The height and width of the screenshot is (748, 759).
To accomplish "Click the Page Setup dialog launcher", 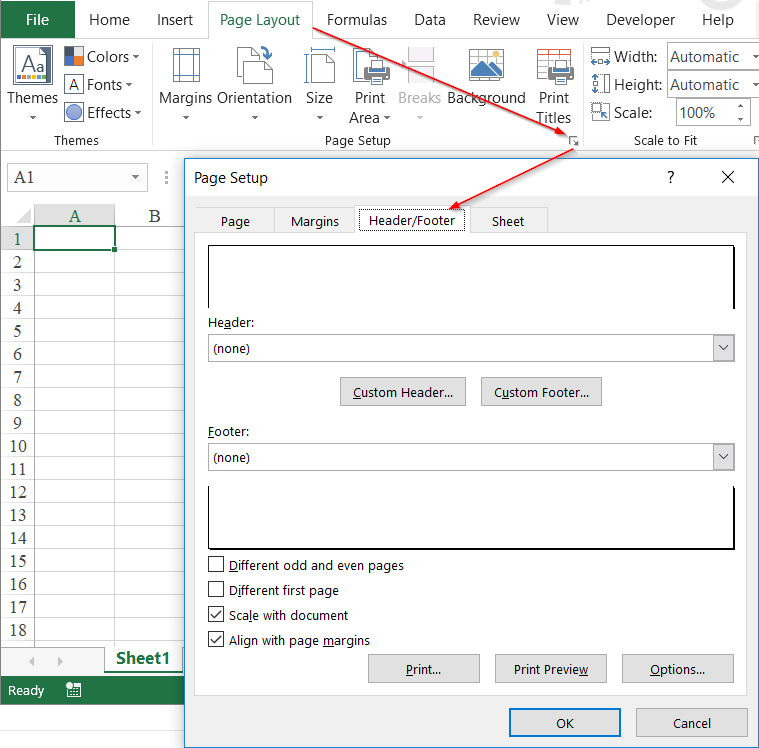I will [x=574, y=141].
